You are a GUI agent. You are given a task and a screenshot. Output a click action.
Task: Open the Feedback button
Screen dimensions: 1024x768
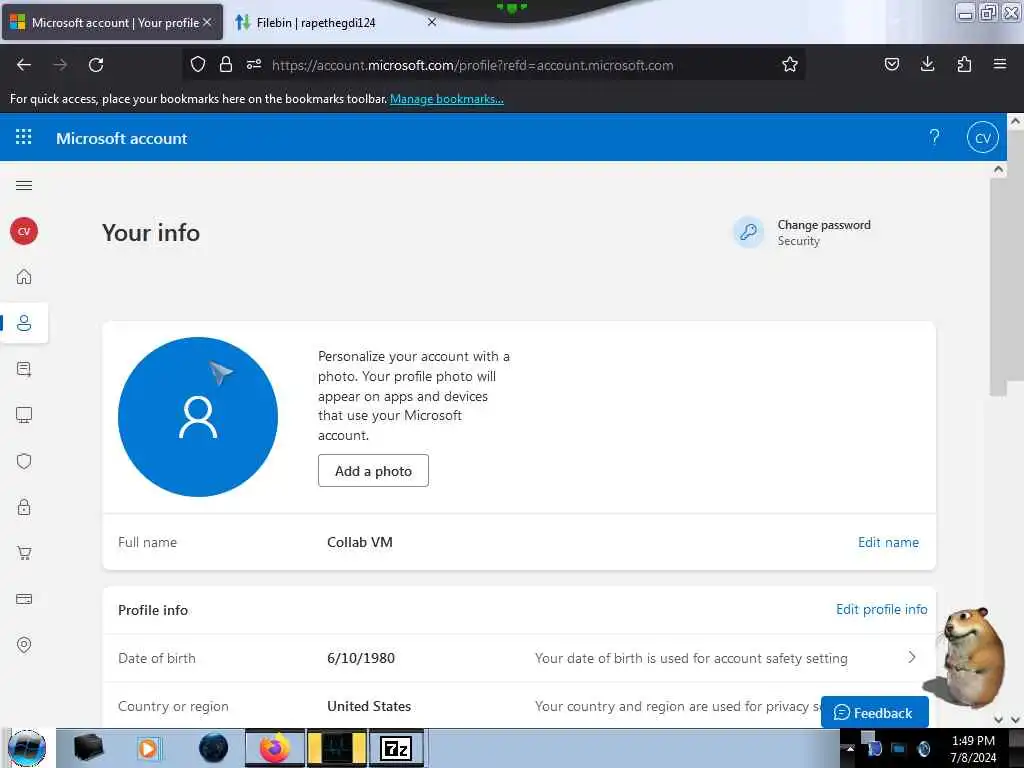(x=874, y=712)
